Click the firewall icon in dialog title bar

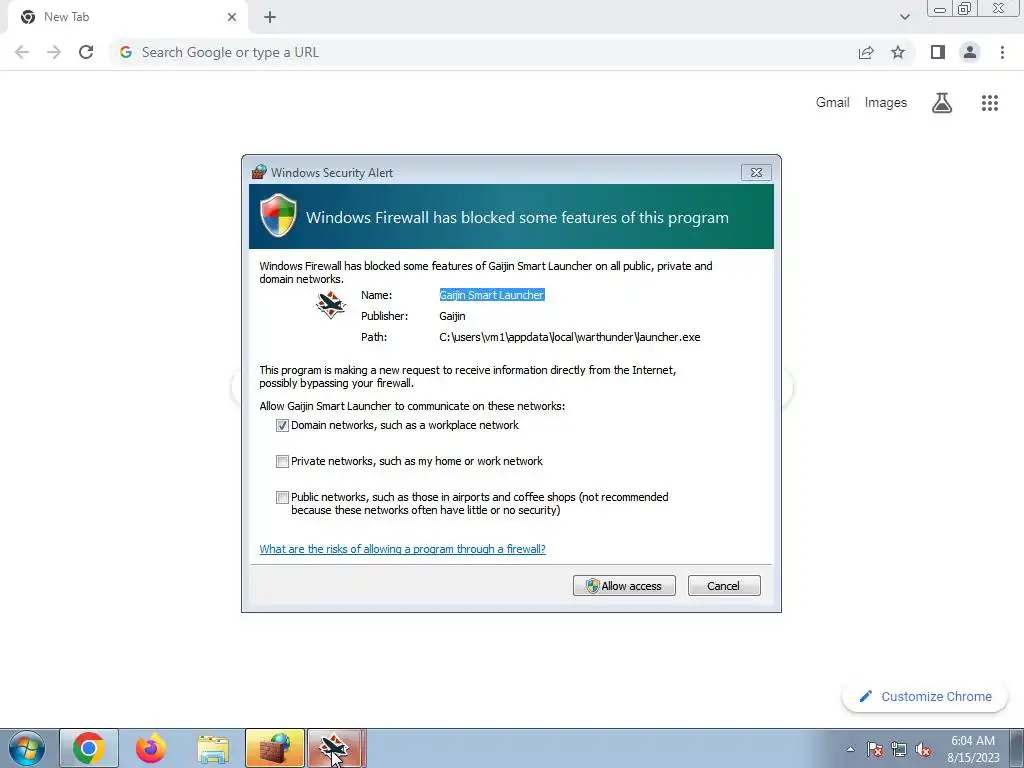(x=259, y=172)
